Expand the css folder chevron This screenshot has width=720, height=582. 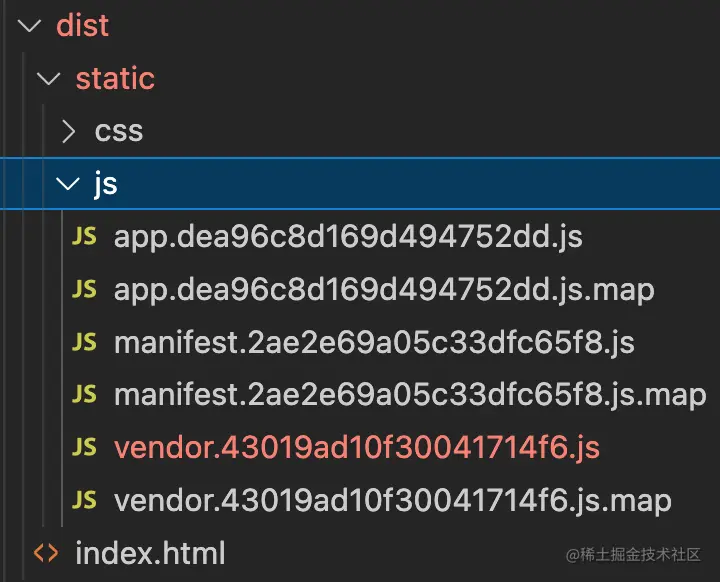coord(68,131)
